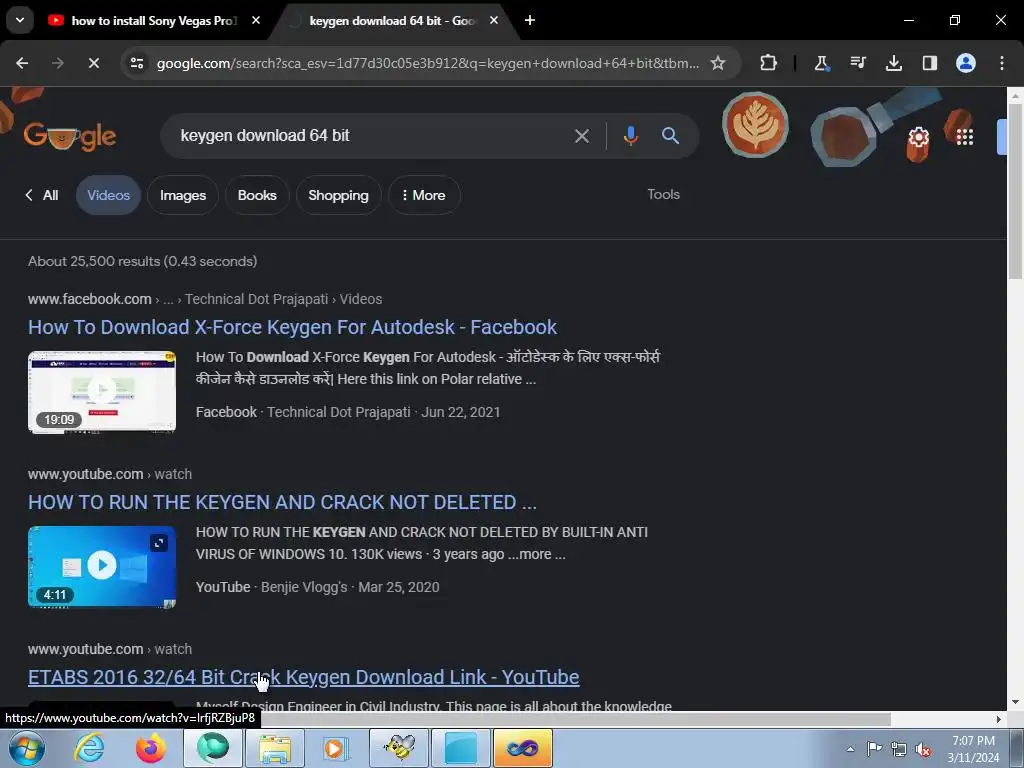Go back to the previous page
The image size is (1024, 768).
22,63
